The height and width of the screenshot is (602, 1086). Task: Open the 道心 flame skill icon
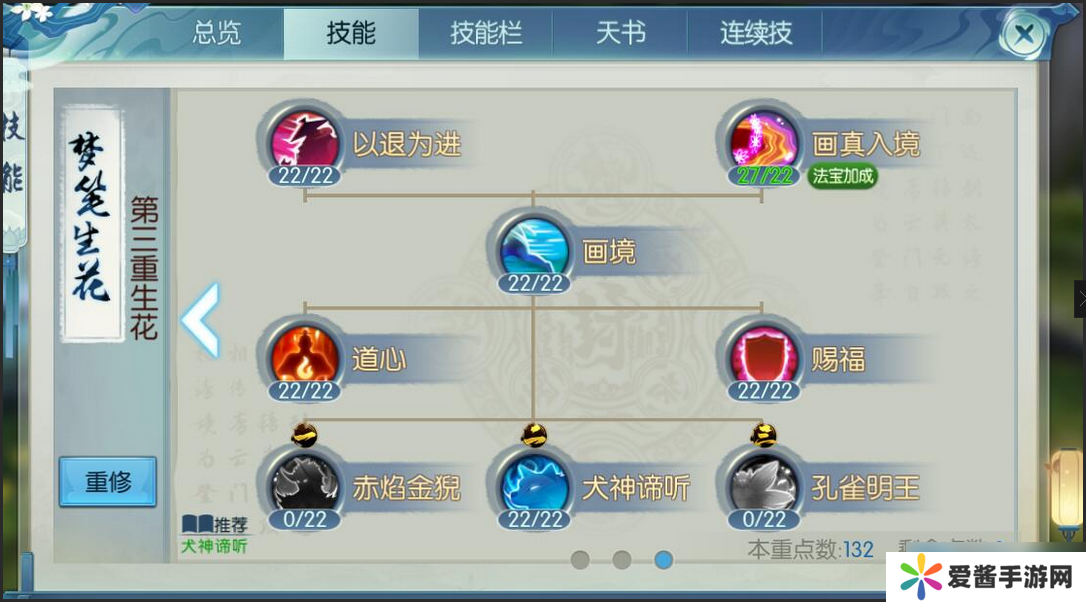pos(305,356)
